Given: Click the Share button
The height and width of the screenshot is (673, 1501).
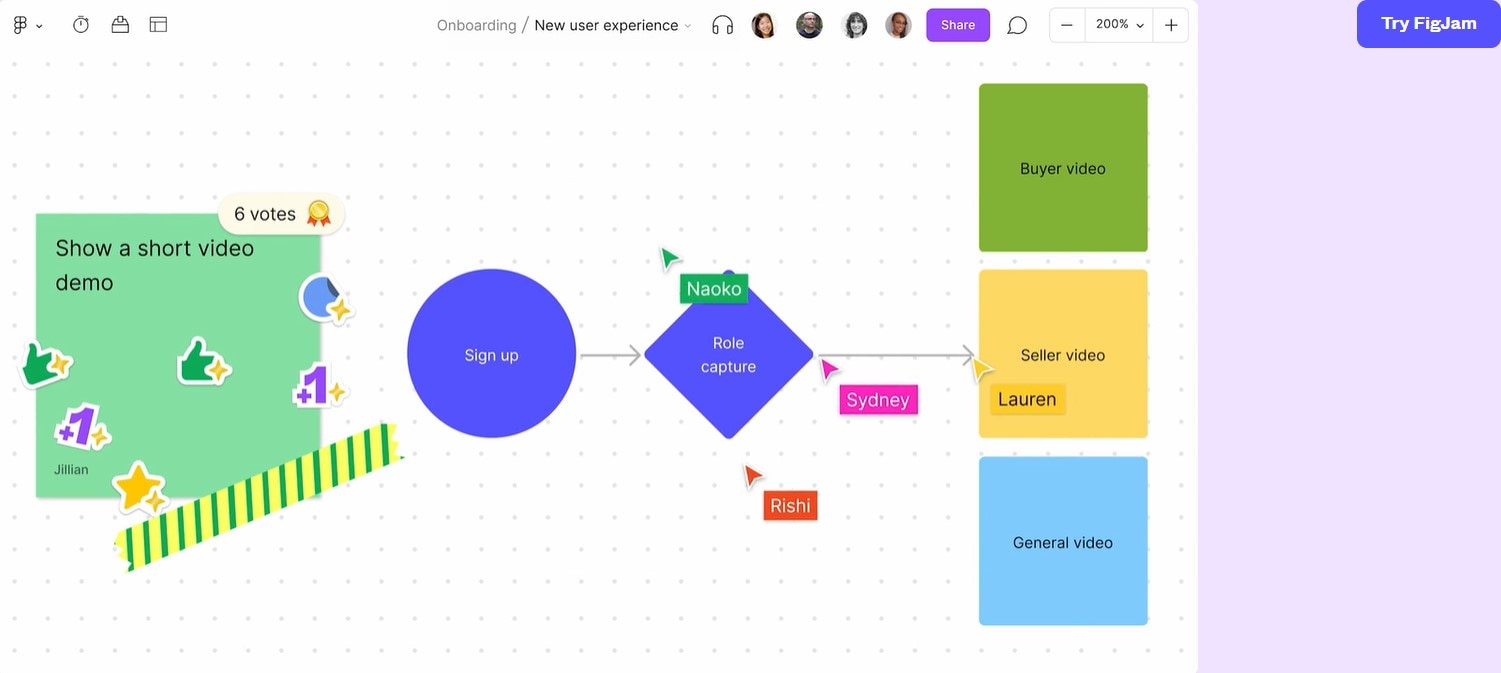Looking at the screenshot, I should [958, 25].
